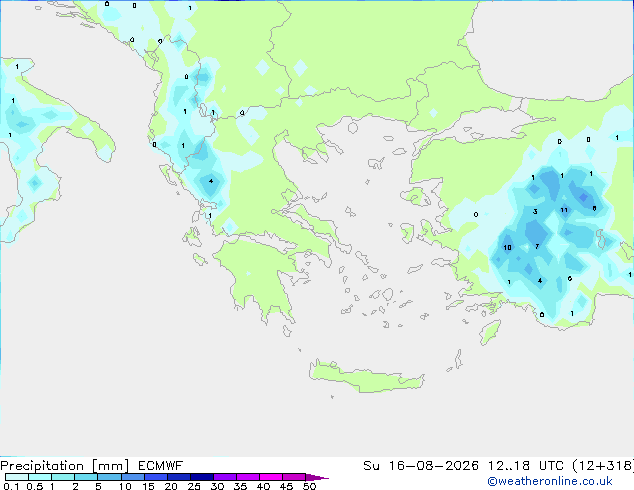Viewport: 634px width, 490px height.
Task: Pick the 15–20 mm blue legend swatch
Action: coord(156,477)
